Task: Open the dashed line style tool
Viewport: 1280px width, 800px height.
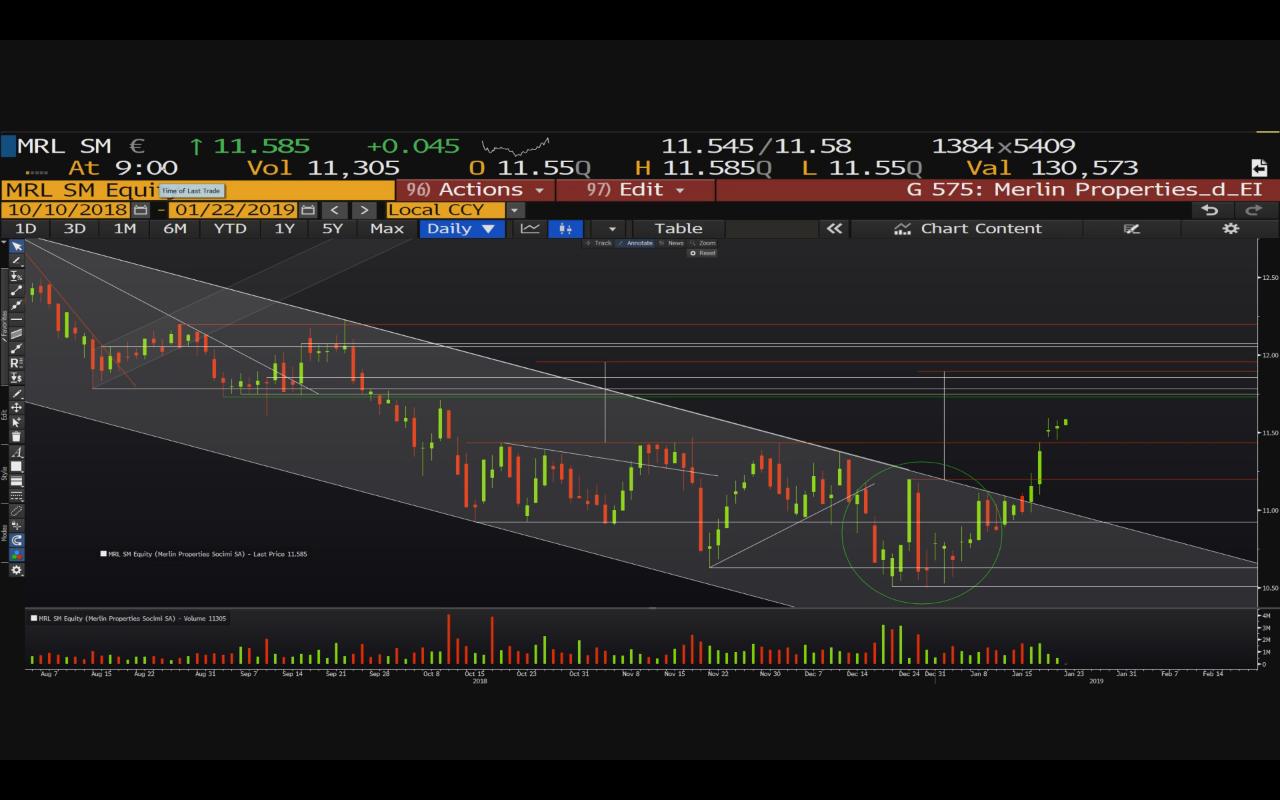Action: (16, 496)
